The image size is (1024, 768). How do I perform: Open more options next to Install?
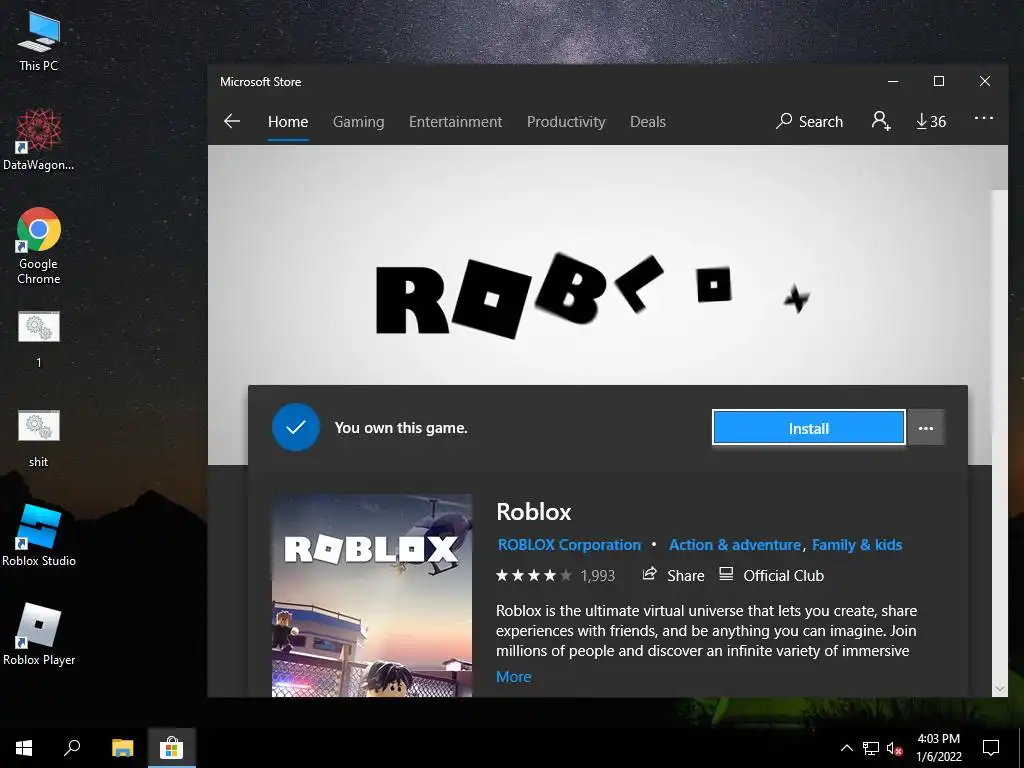[925, 428]
